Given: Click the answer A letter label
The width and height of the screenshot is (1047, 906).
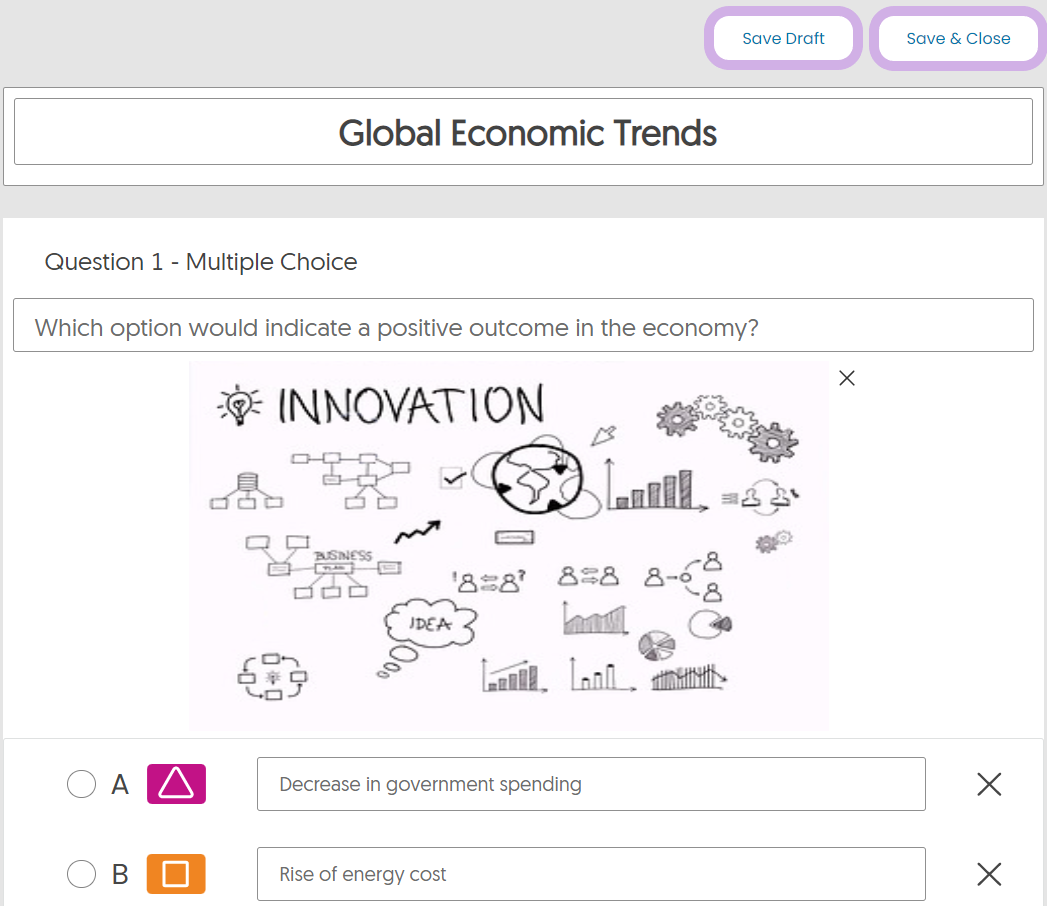Looking at the screenshot, I should click(120, 784).
